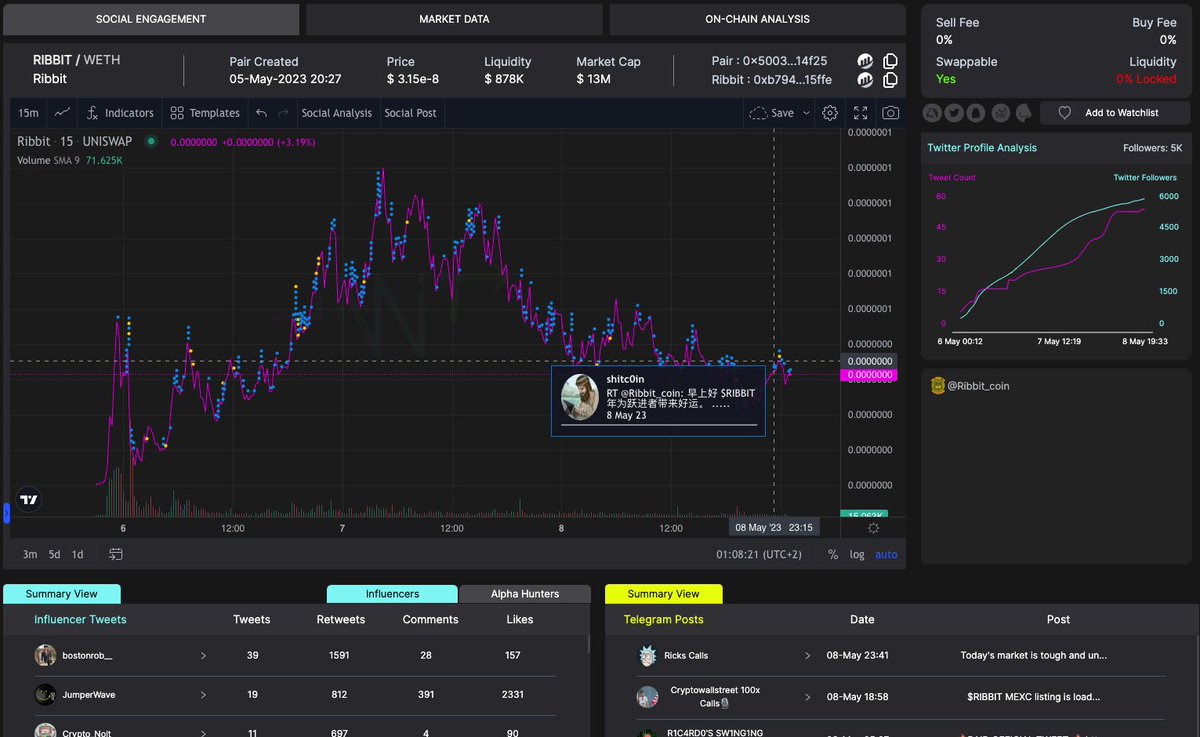Click the gray lock-shaped social icon
Viewport: 1200px width, 737px height.
[x=977, y=113]
